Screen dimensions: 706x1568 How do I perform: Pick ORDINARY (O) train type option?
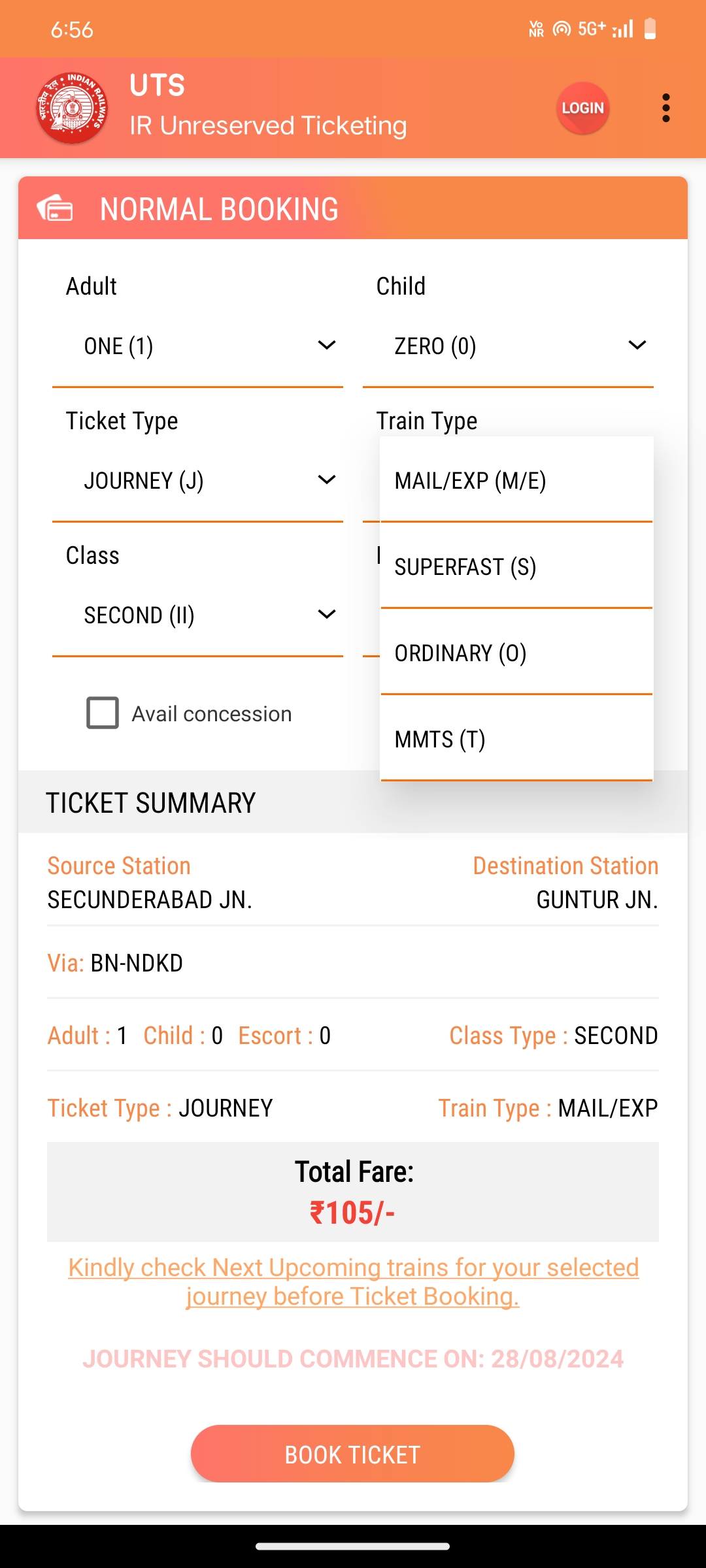point(516,653)
